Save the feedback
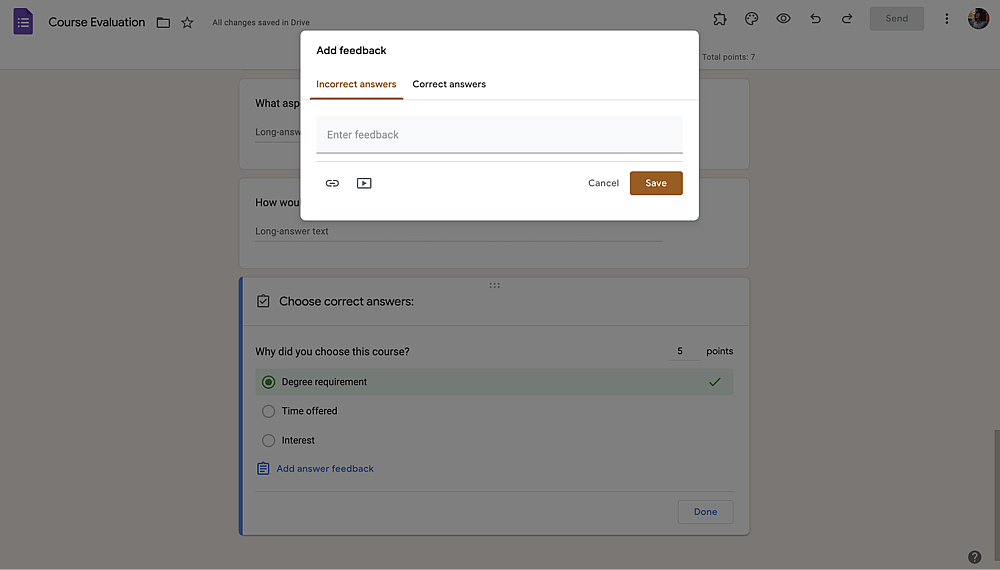Viewport: 1000px width, 570px height. (x=656, y=183)
